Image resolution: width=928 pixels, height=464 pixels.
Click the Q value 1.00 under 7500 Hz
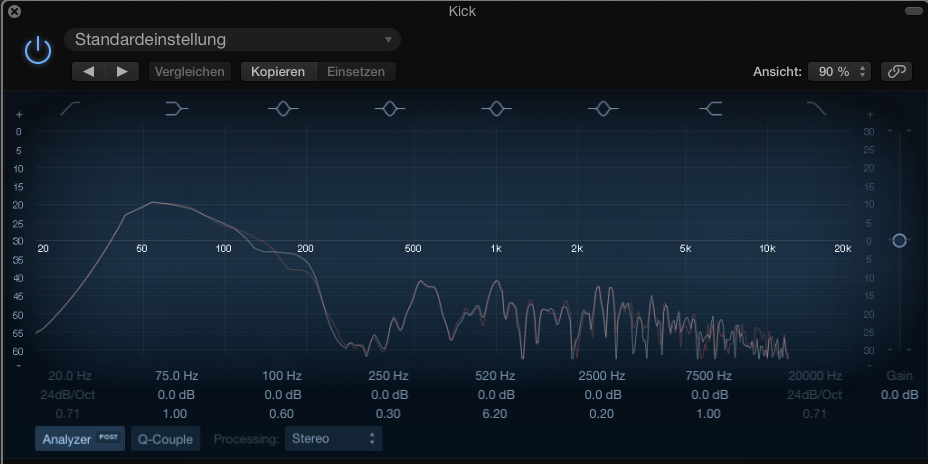click(708, 414)
